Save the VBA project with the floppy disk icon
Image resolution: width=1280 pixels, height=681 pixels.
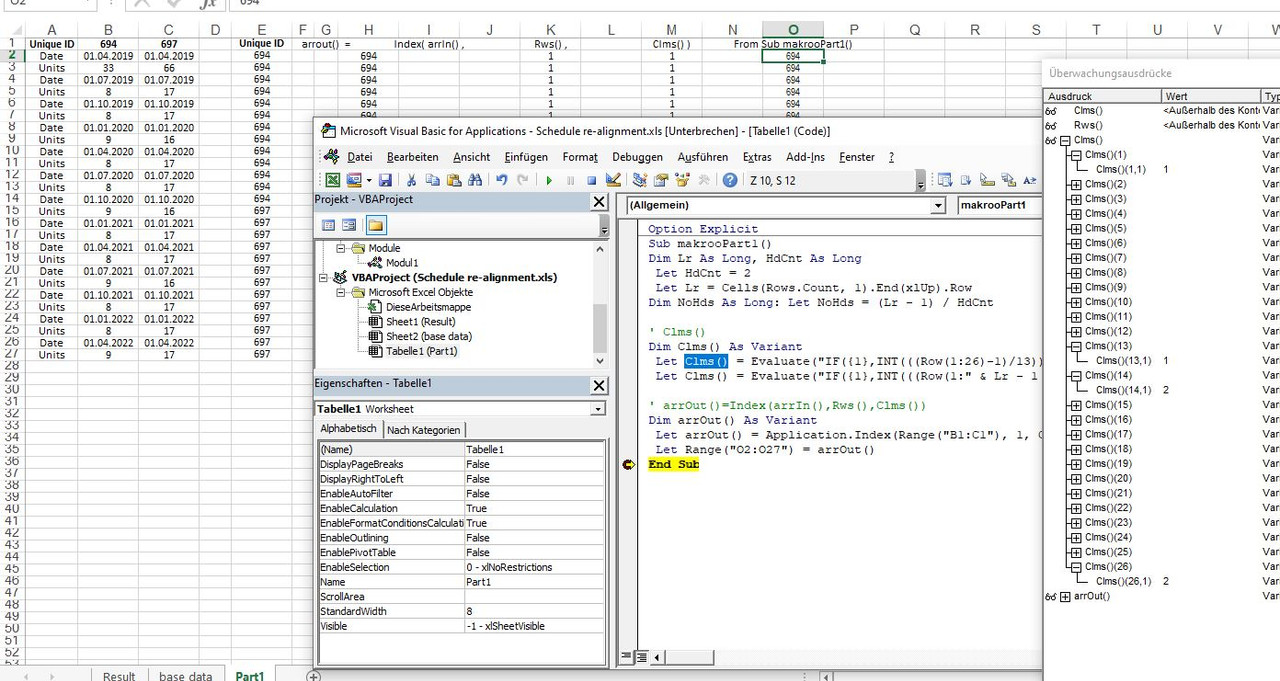[x=385, y=180]
